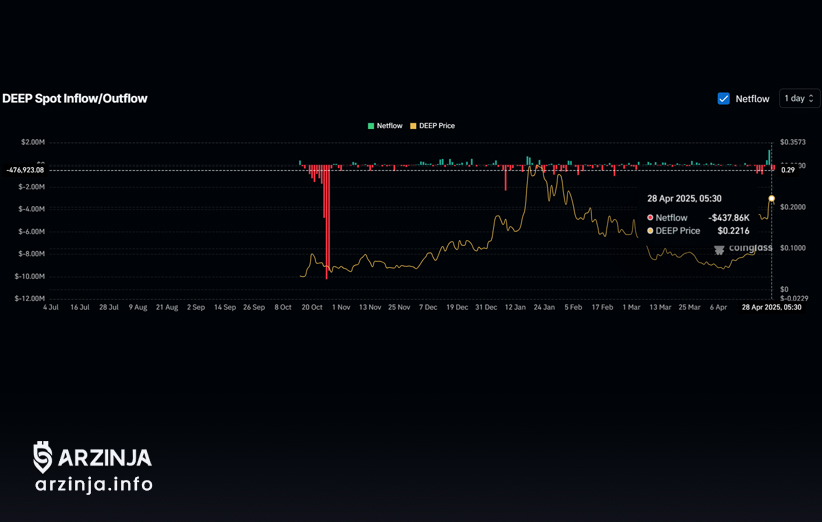822x522 pixels.
Task: Click the tooltip date heading 28 Apr 2025
Action: point(684,198)
